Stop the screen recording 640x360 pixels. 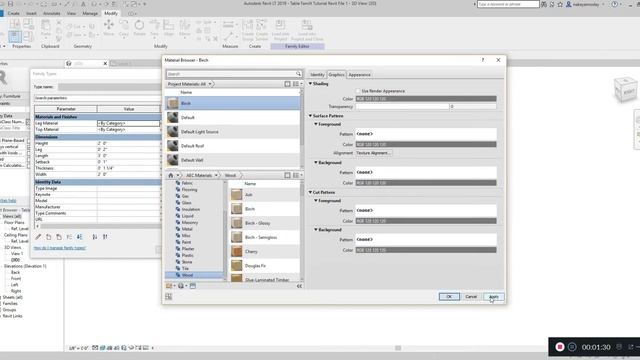click(x=560, y=347)
